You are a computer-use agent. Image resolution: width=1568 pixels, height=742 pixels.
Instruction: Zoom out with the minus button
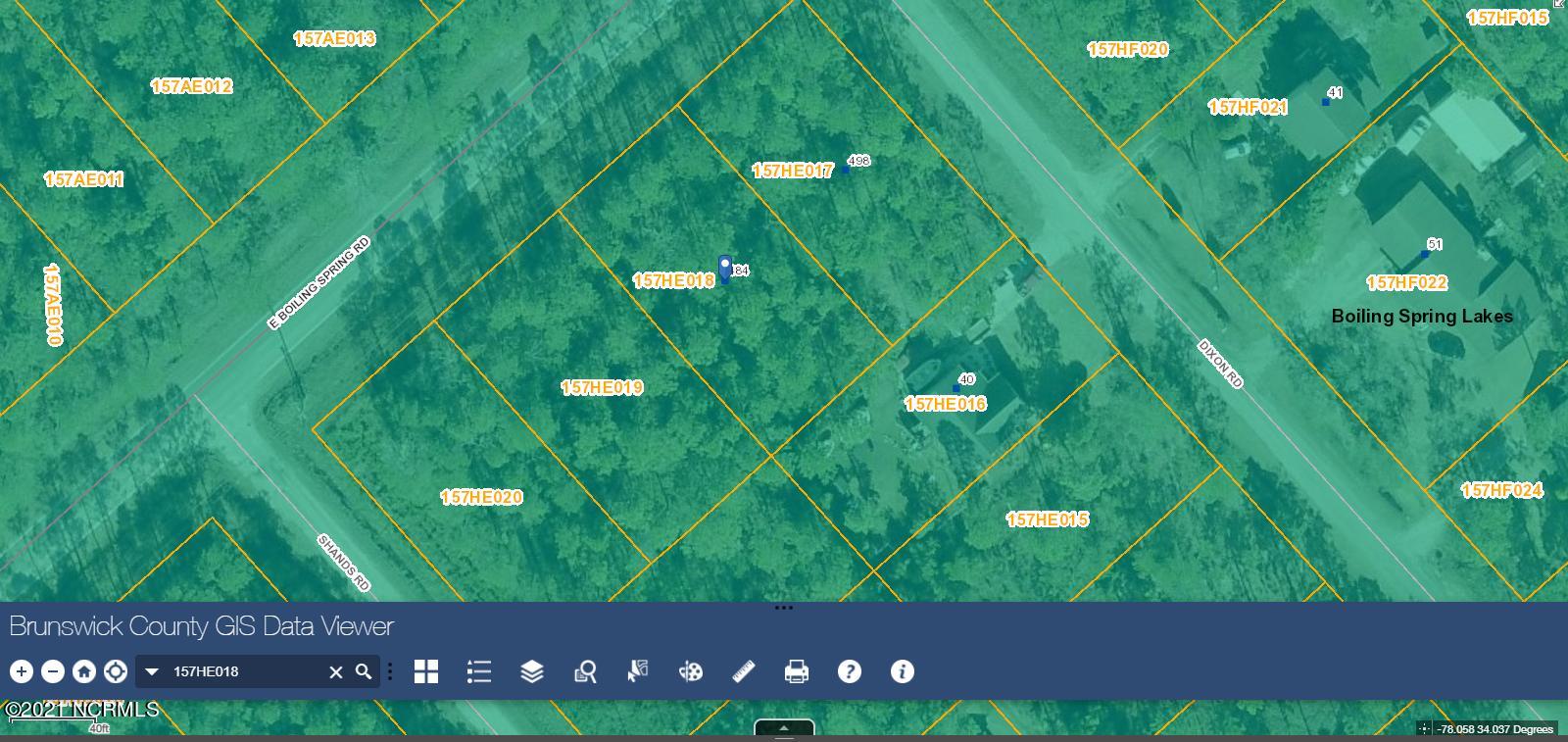[53, 671]
